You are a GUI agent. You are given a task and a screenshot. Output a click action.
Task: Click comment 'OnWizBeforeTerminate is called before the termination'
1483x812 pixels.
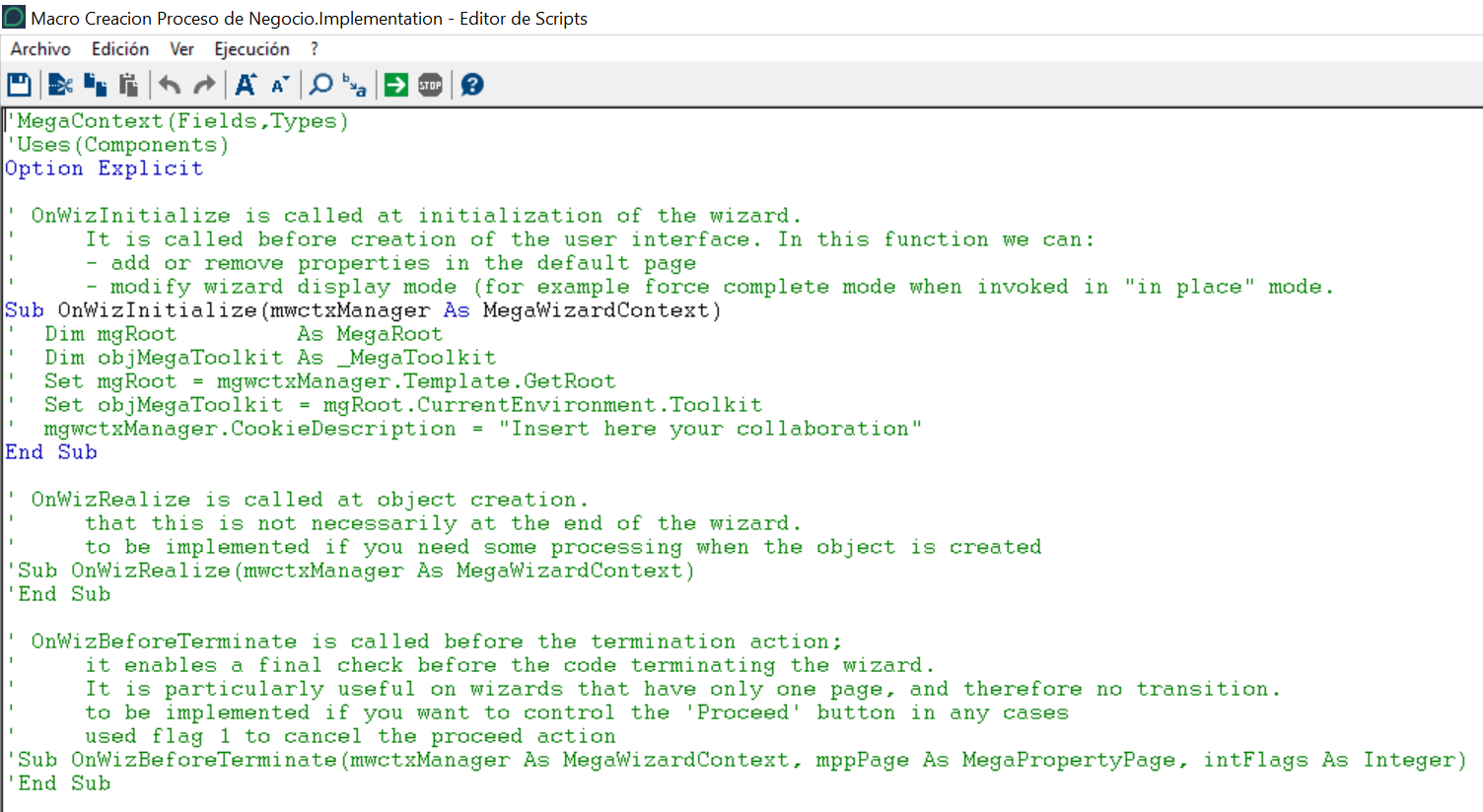tap(424, 642)
